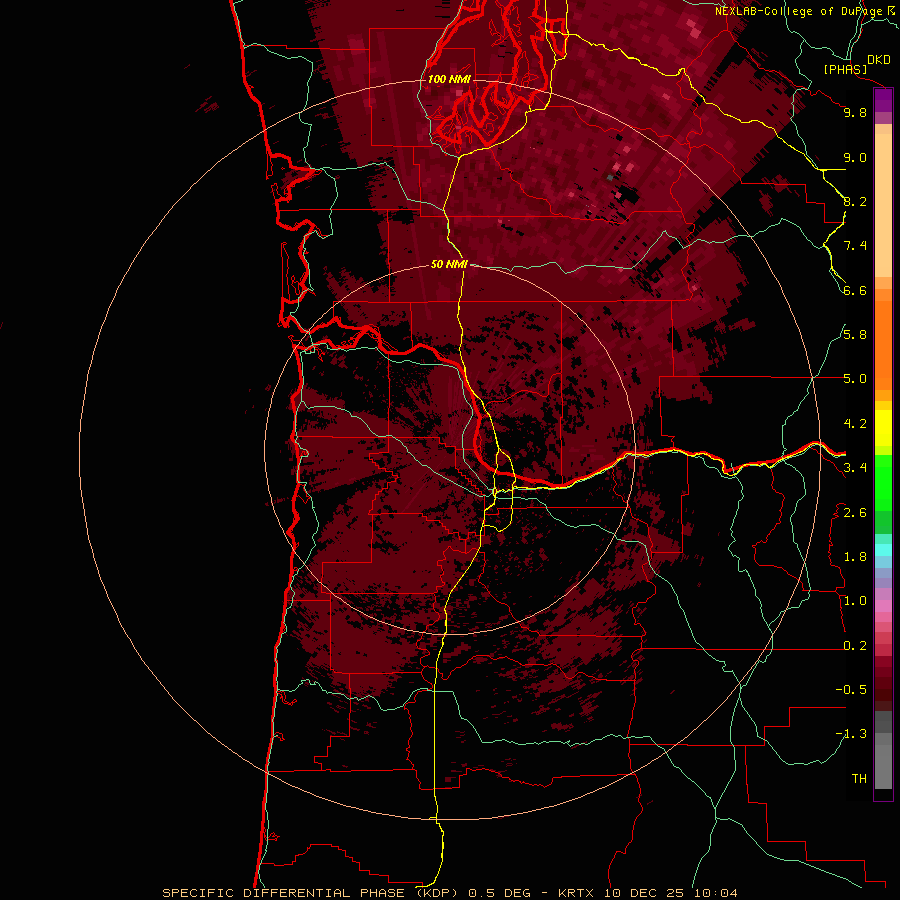
Task: Click the KRTX station identifier
Action: click(x=576, y=893)
